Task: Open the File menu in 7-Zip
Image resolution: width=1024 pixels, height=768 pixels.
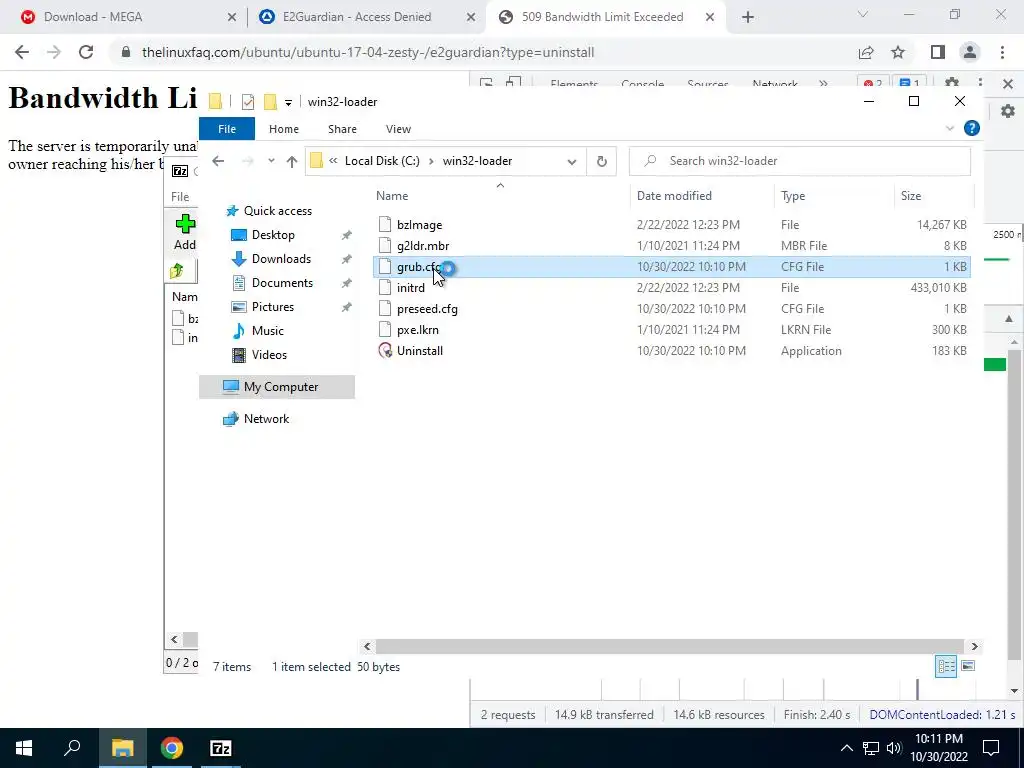Action: [180, 197]
